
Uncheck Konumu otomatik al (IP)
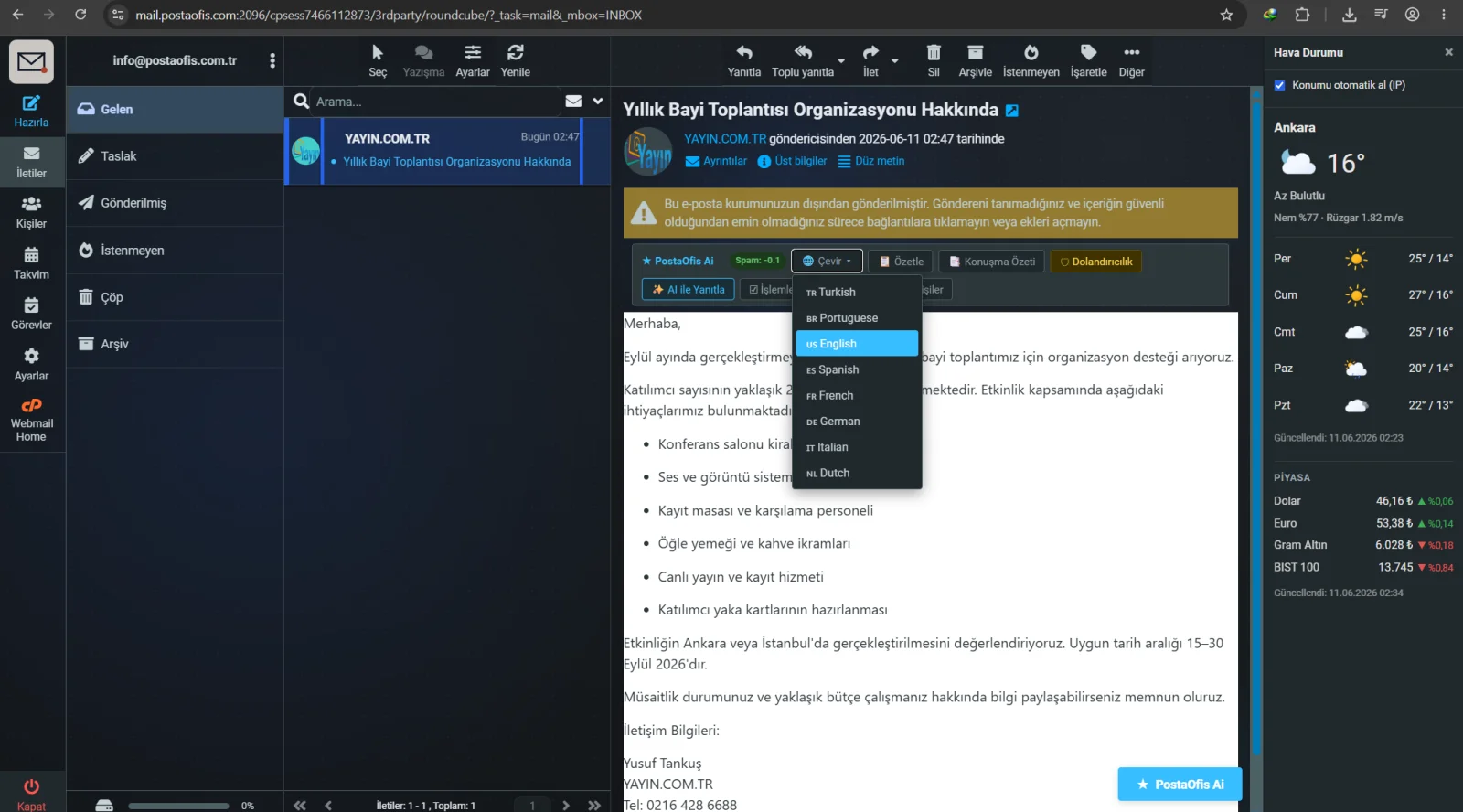(x=1280, y=85)
